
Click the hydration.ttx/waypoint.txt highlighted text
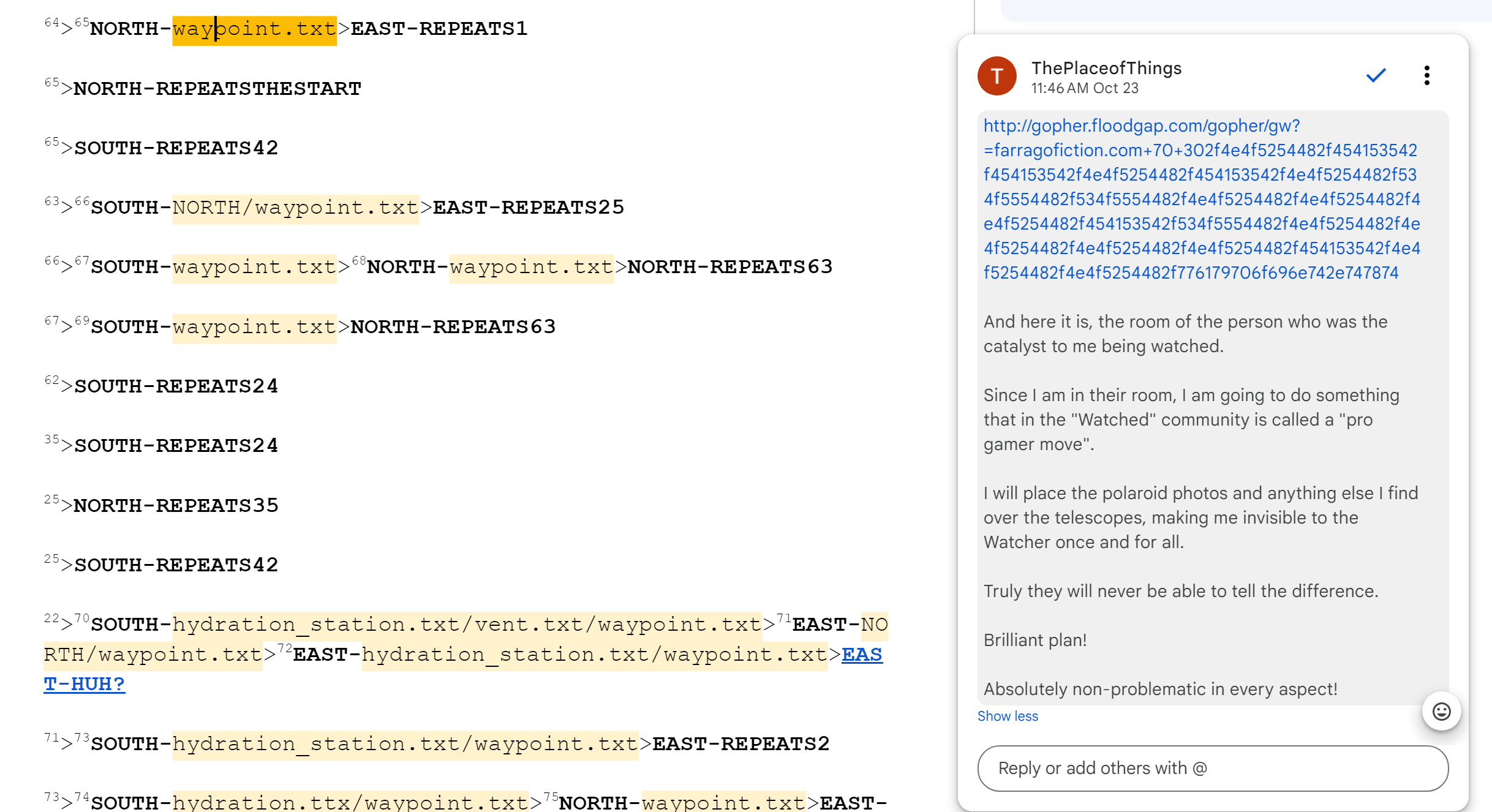point(350,802)
